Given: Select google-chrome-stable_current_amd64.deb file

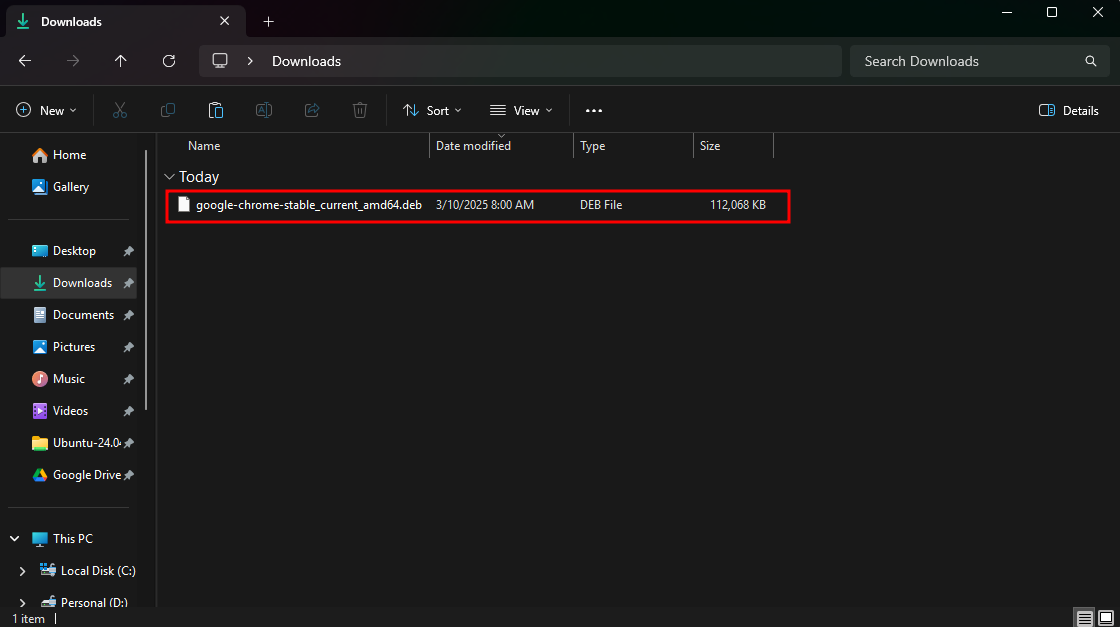Looking at the screenshot, I should tap(309, 205).
